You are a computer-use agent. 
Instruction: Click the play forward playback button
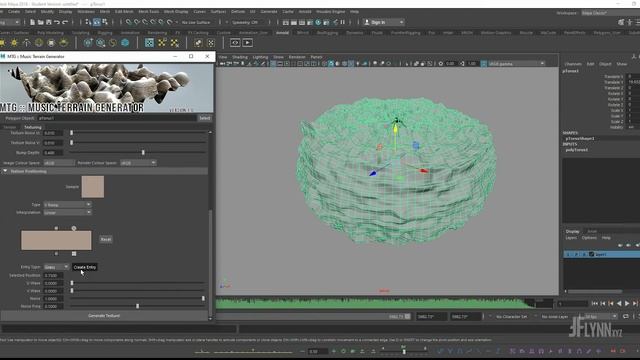click(x=627, y=303)
